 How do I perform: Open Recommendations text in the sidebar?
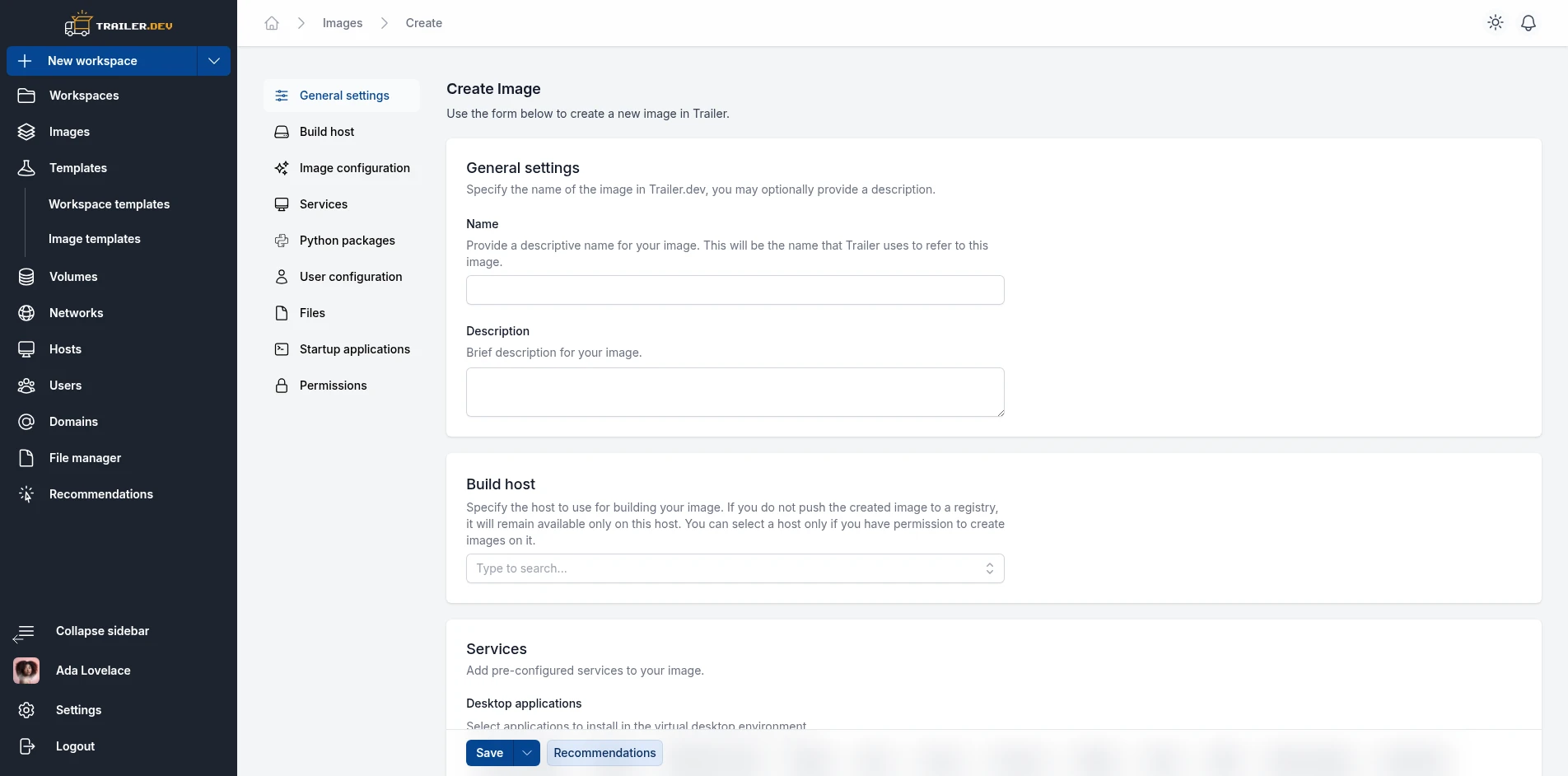click(101, 494)
